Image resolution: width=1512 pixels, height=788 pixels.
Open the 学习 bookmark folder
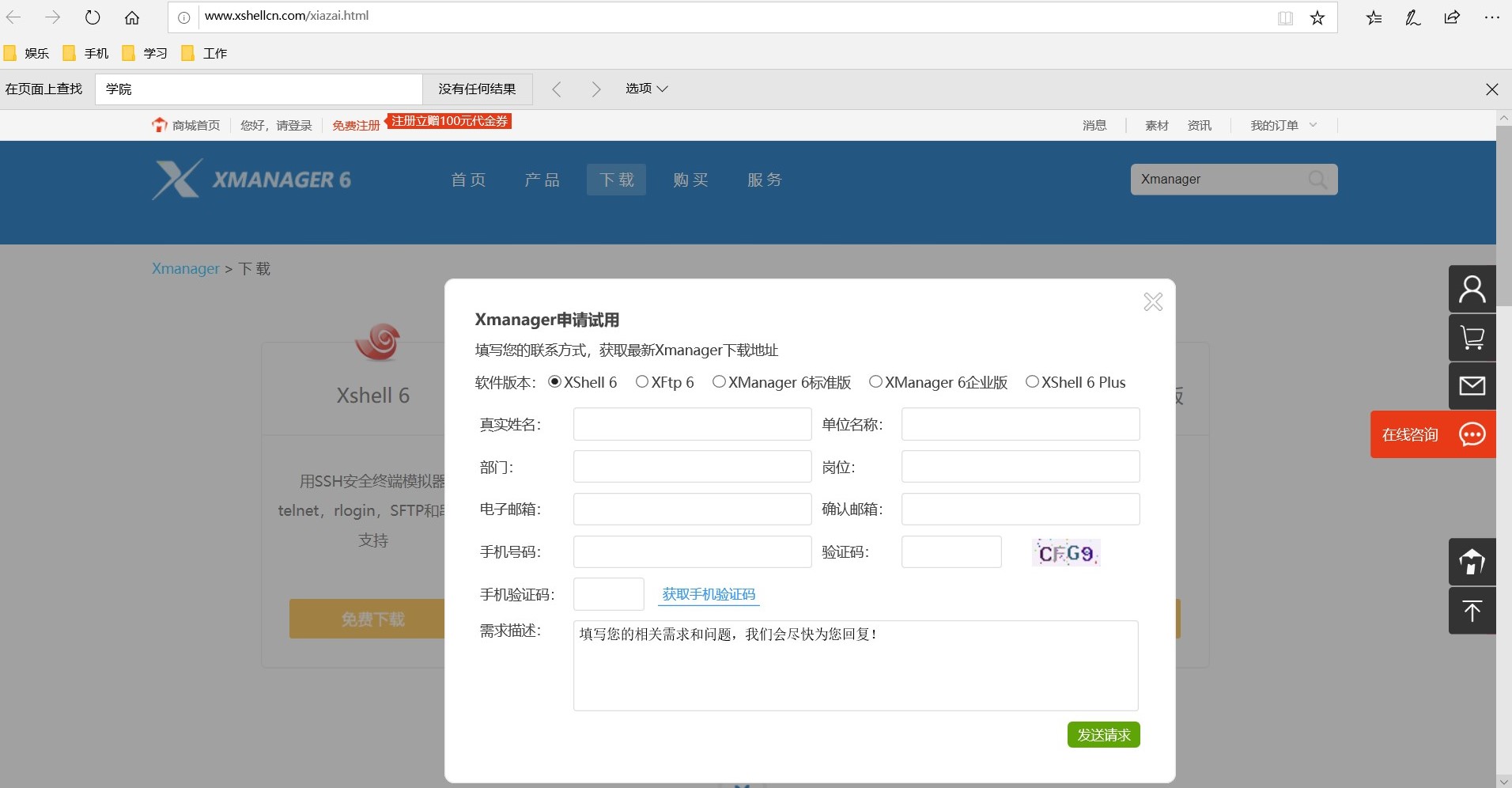tap(146, 53)
